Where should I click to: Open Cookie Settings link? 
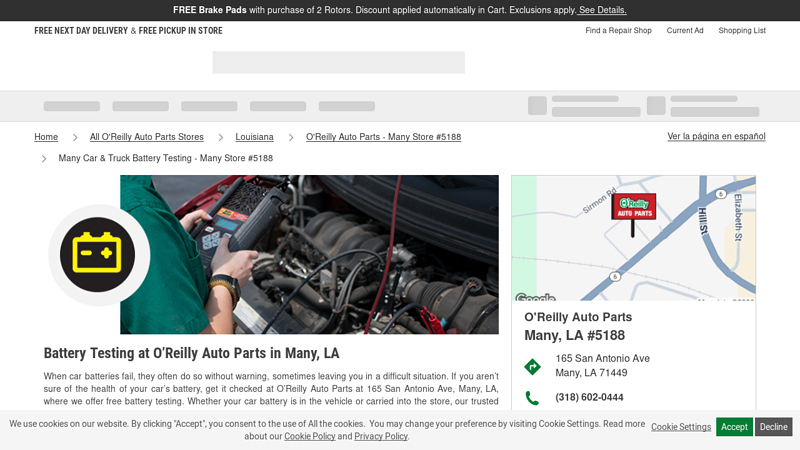point(681,427)
